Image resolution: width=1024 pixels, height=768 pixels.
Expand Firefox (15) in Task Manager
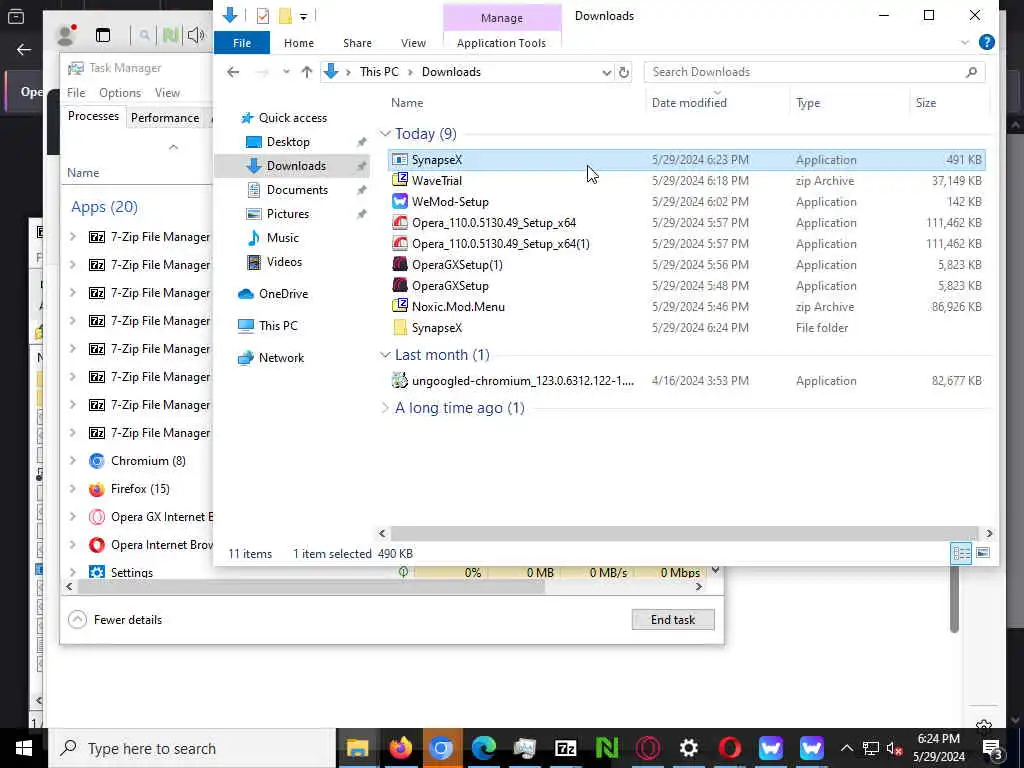72,488
